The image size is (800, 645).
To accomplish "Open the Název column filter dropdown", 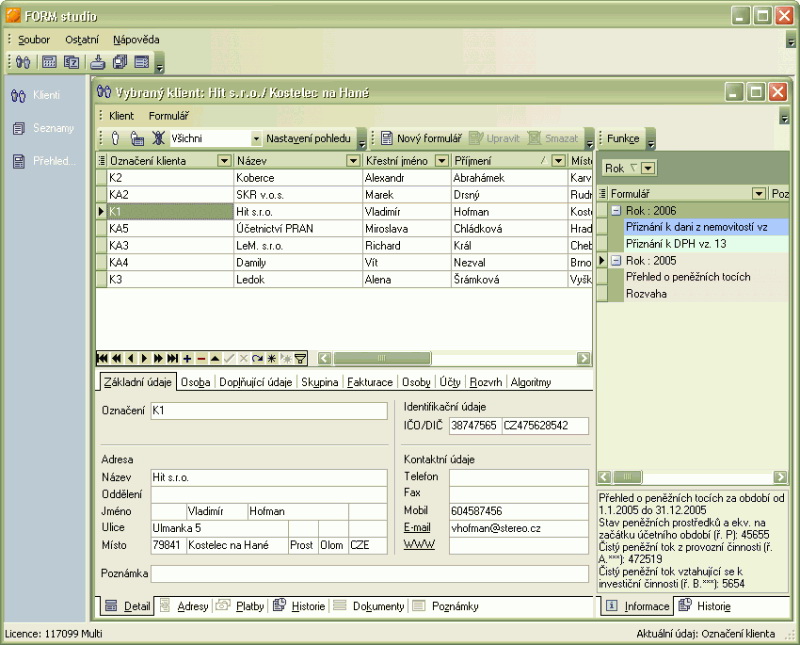I will click(x=352, y=161).
